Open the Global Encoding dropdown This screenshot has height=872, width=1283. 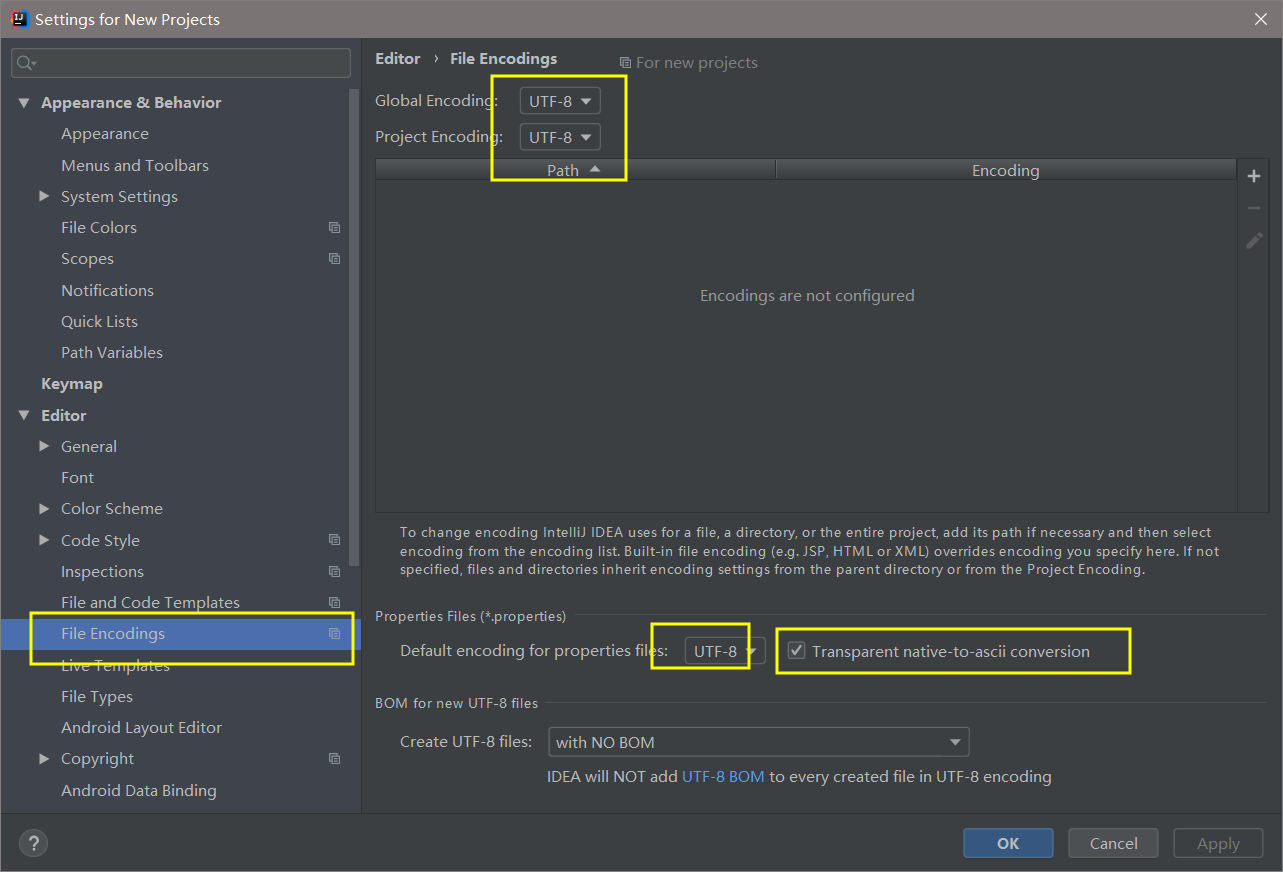tap(560, 101)
